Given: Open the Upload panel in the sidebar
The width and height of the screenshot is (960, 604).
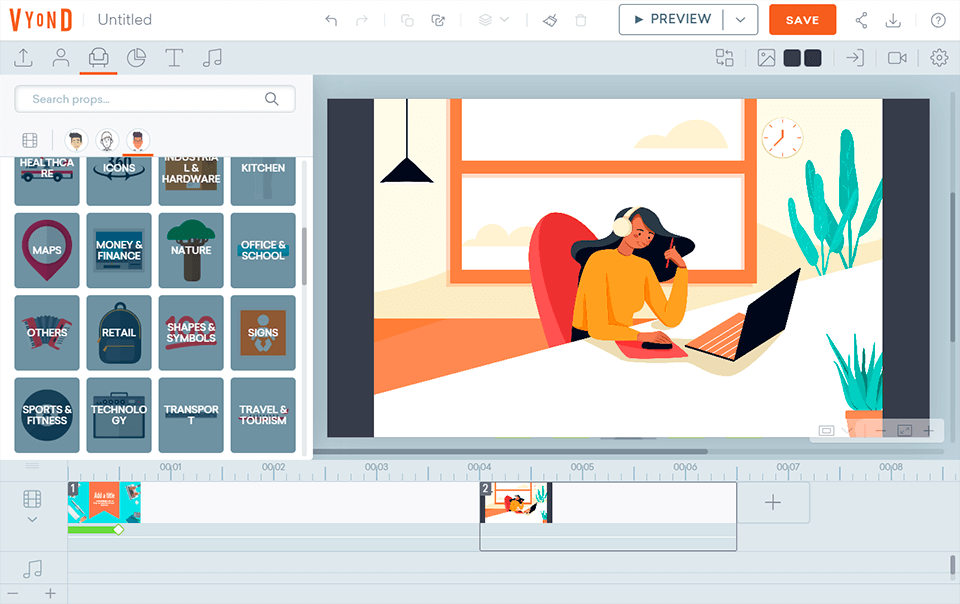Looking at the screenshot, I should 22,58.
